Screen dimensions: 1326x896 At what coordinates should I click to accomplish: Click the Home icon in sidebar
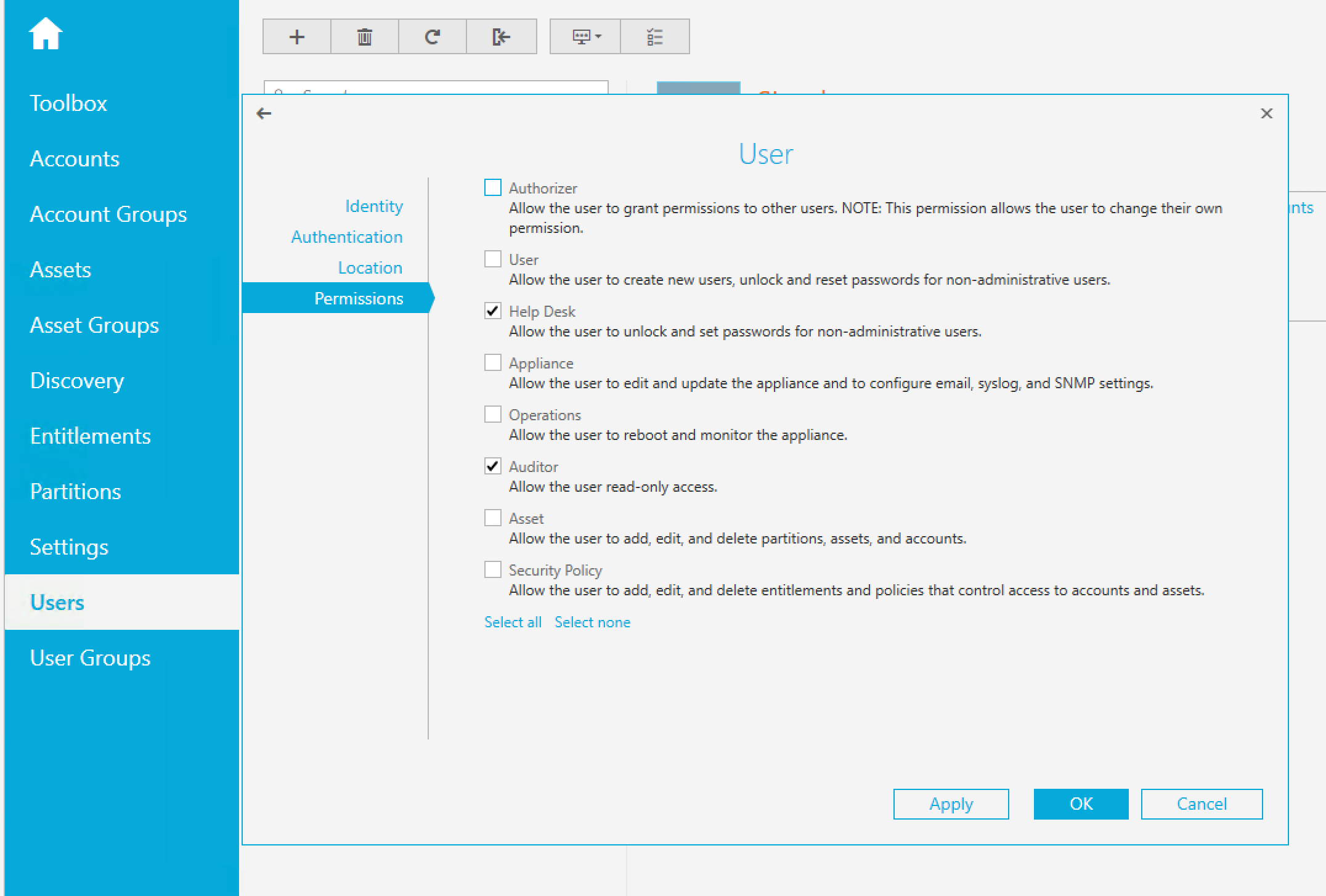[x=46, y=33]
